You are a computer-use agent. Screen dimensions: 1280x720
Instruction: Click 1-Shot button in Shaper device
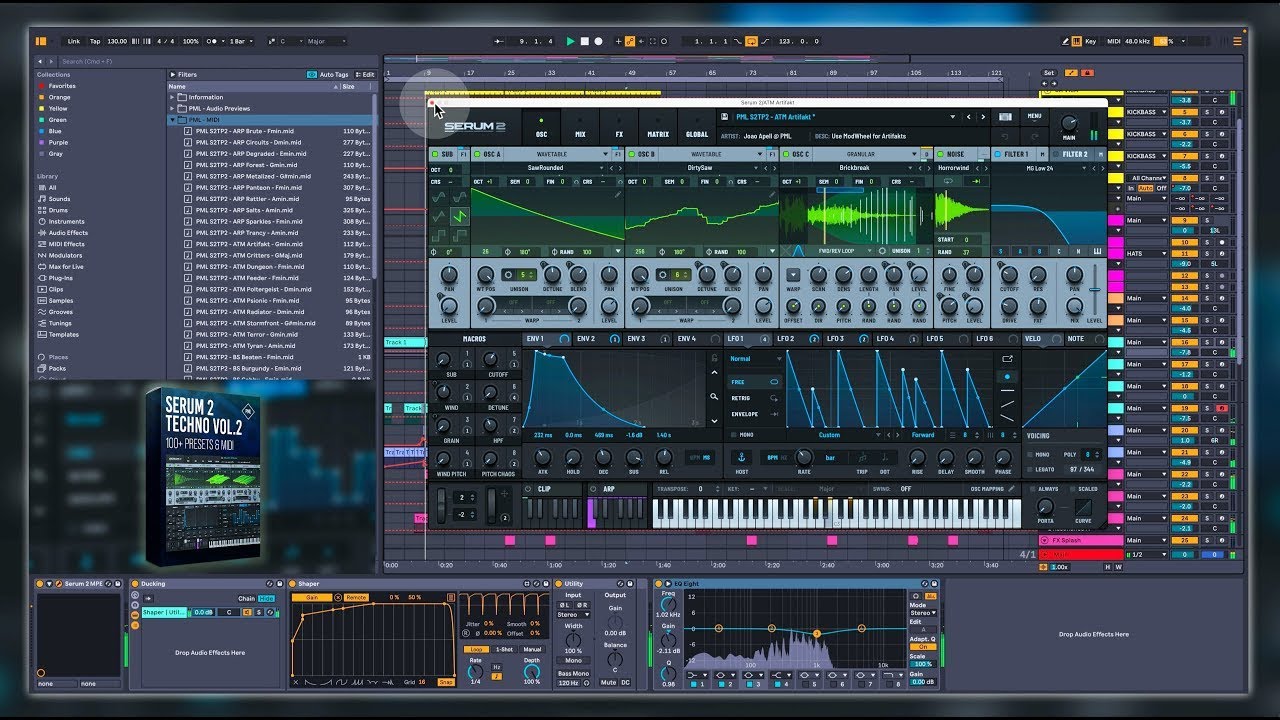point(505,649)
